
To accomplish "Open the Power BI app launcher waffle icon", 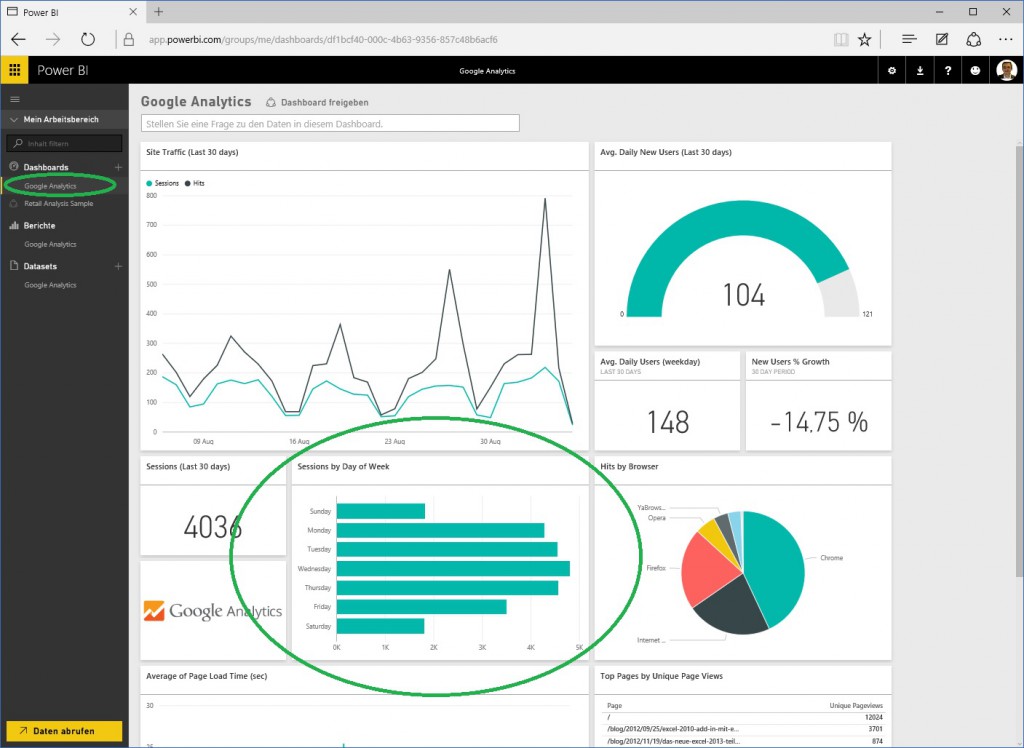I will 14,70.
